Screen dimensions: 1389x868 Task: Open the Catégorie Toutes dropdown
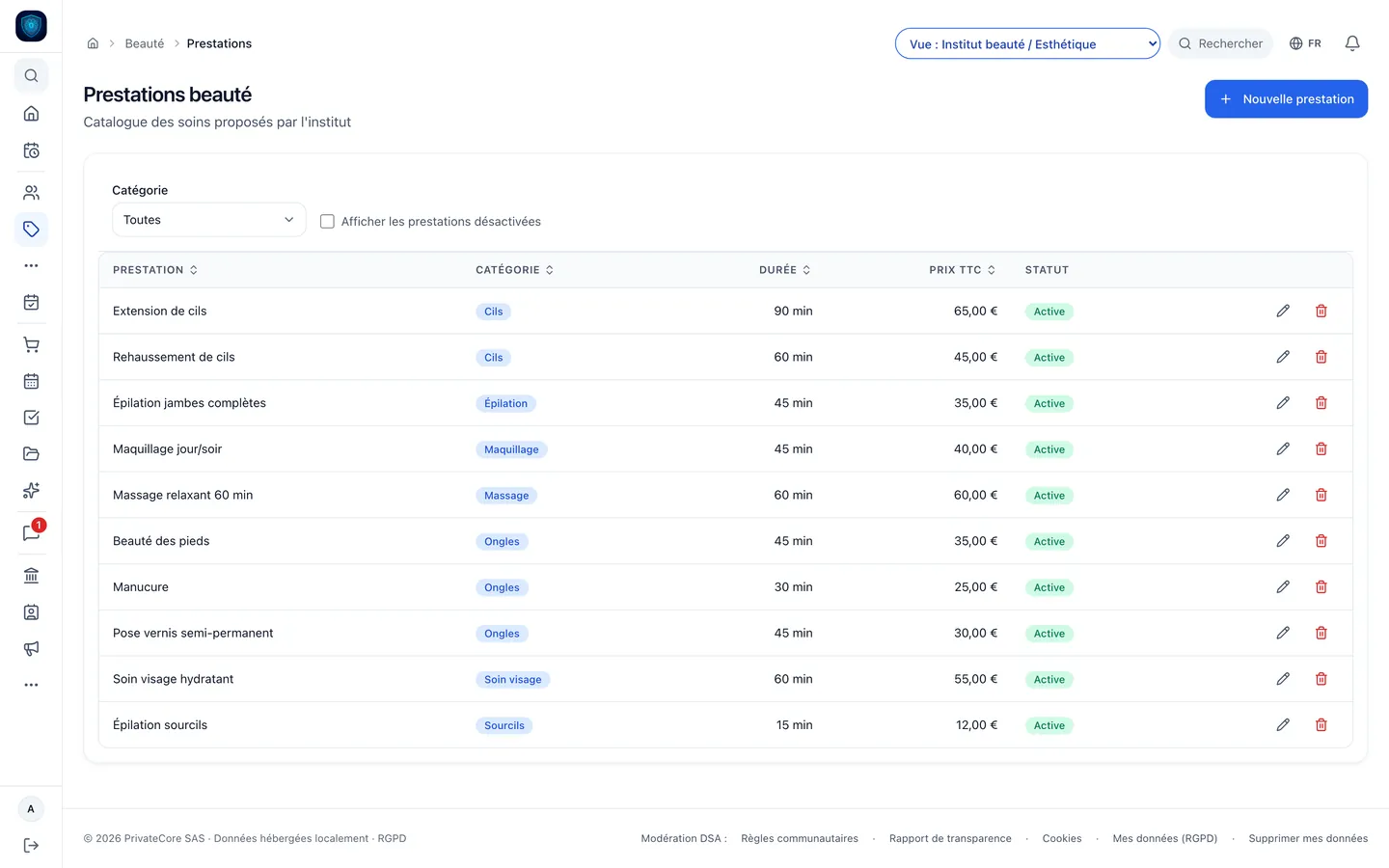(x=208, y=220)
